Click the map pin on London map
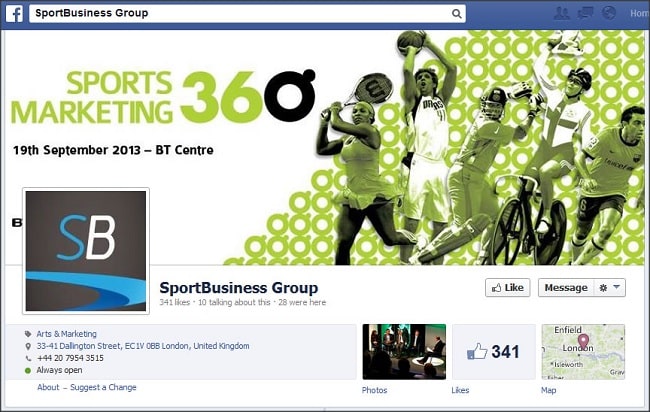The width and height of the screenshot is (650, 412). click(583, 342)
